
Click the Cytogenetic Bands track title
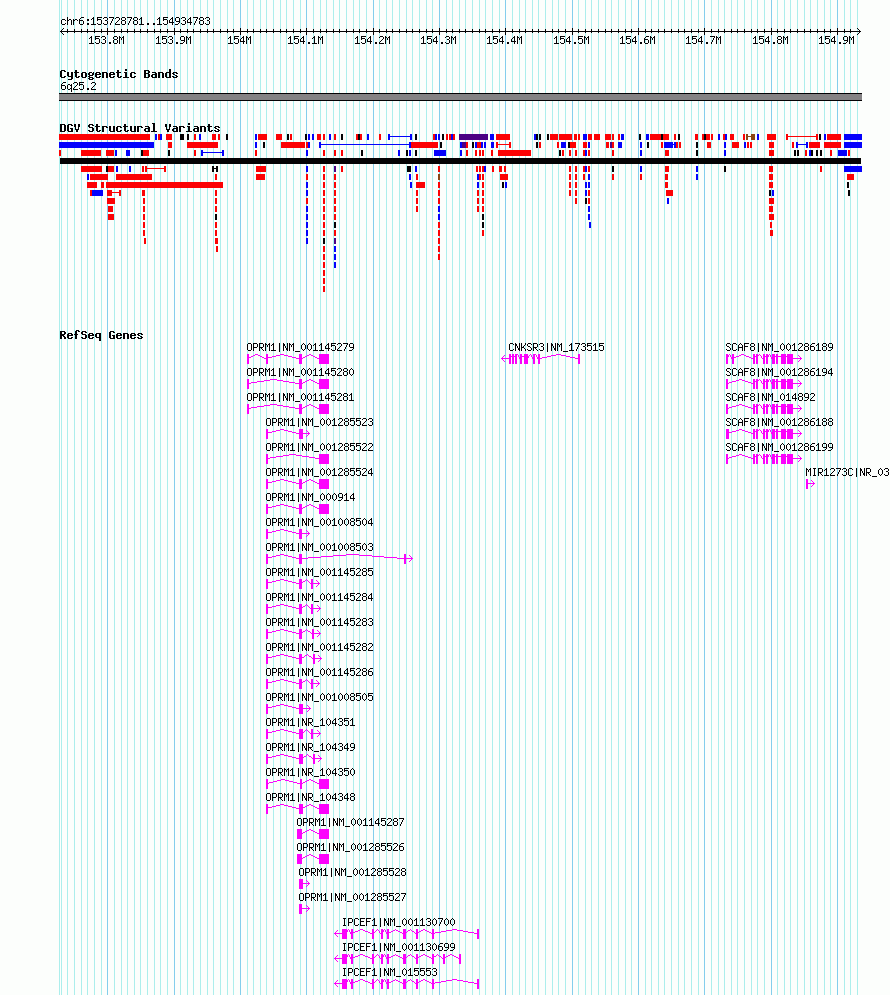(x=119, y=74)
